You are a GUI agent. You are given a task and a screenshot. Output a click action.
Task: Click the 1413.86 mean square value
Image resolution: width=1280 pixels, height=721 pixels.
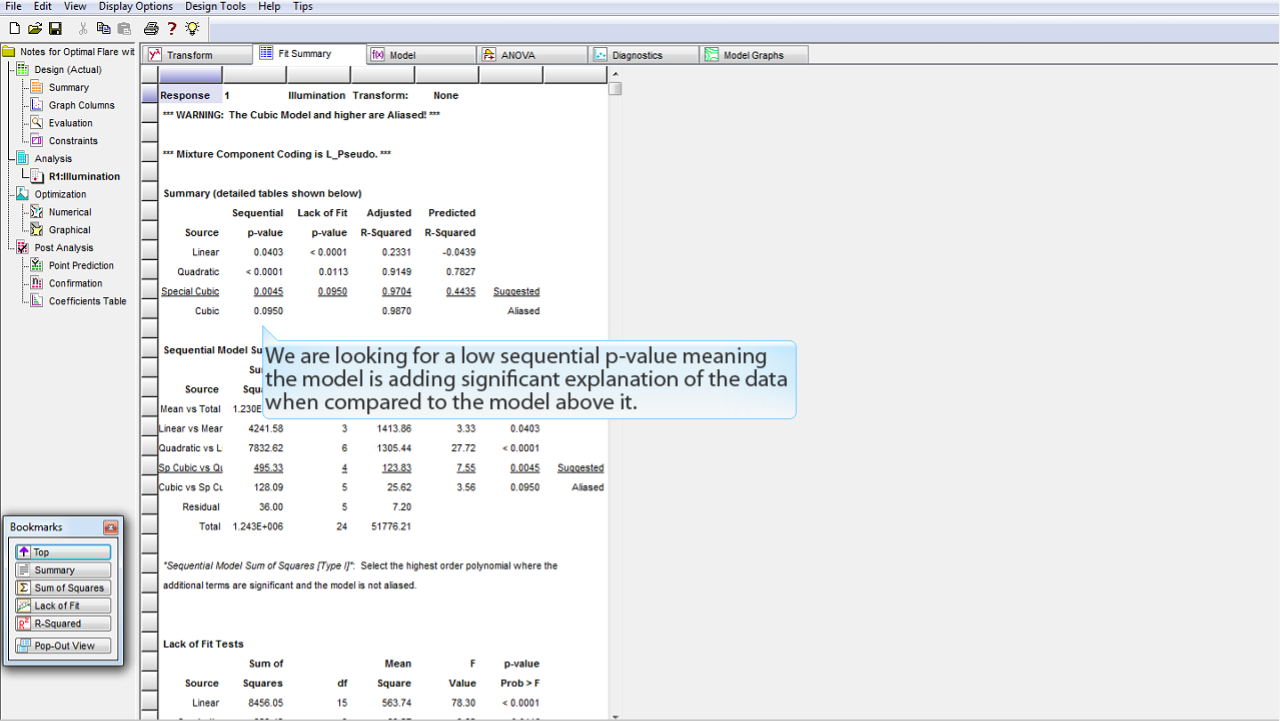[393, 429]
